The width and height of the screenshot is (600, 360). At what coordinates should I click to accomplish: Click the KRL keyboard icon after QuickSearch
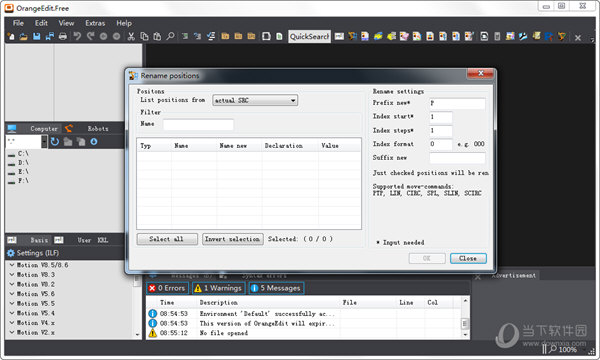(x=339, y=36)
